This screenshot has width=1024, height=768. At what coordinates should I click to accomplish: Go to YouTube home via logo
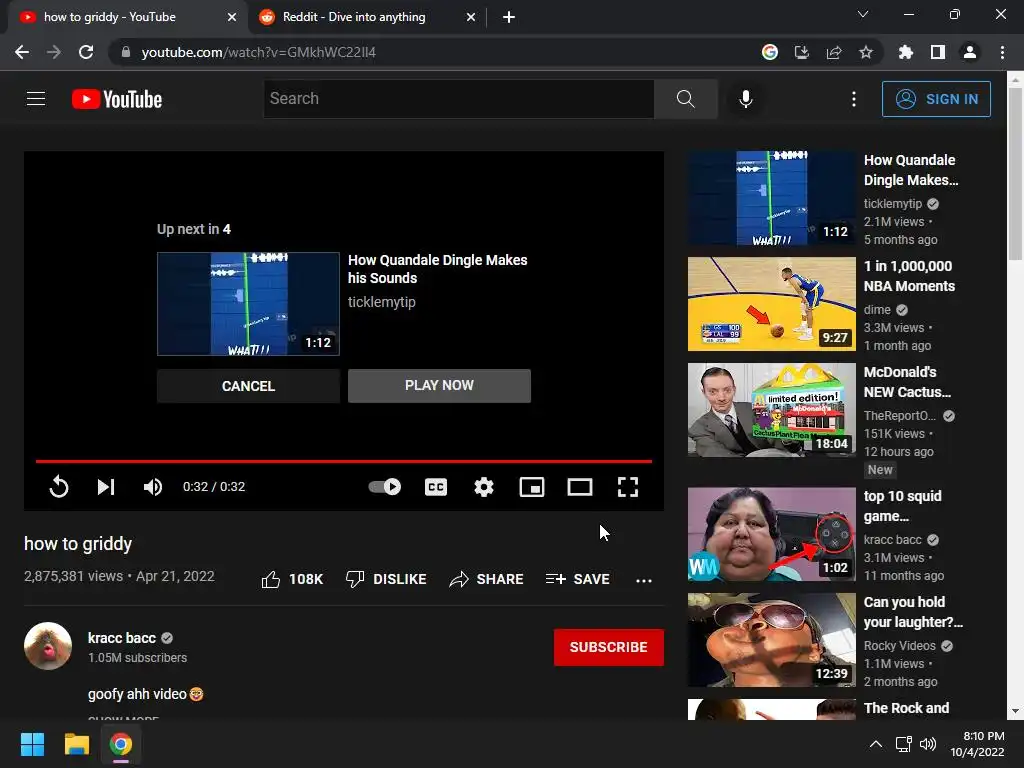(x=117, y=99)
